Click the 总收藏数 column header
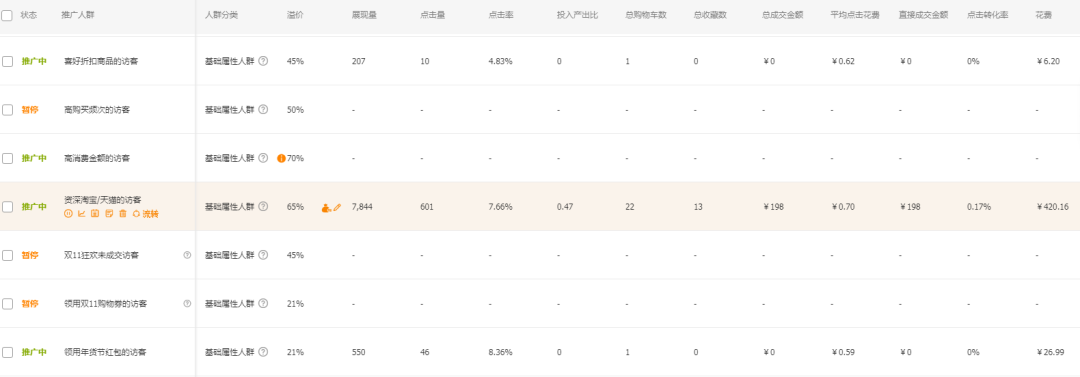 click(x=711, y=14)
